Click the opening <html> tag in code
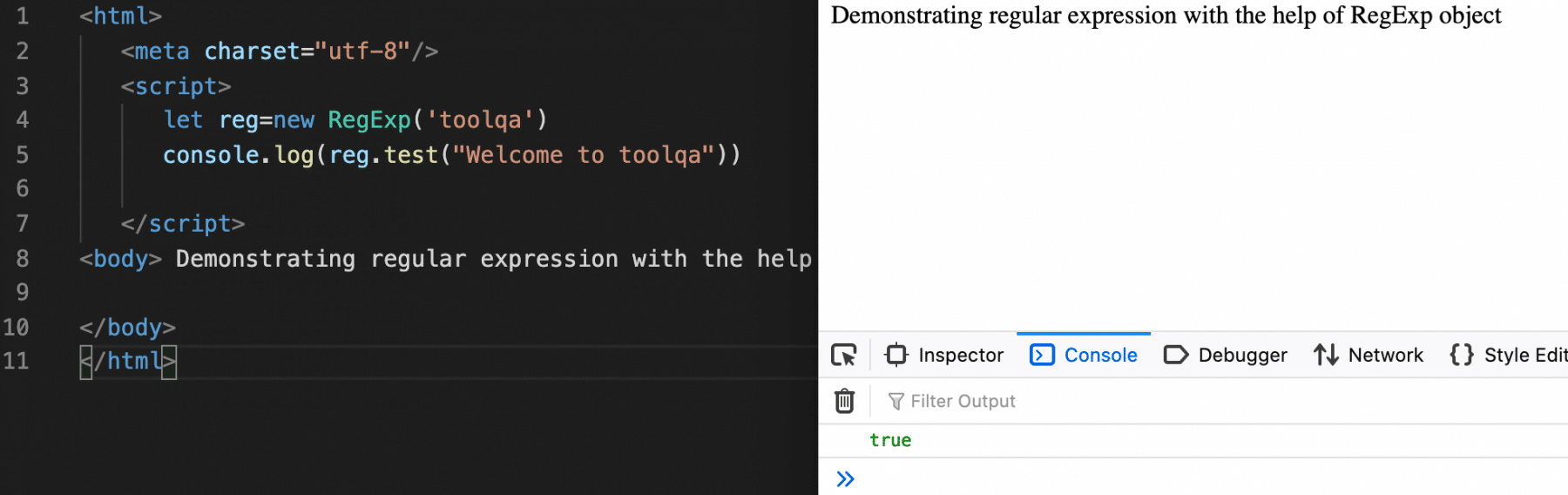The image size is (1568, 495). tap(121, 17)
